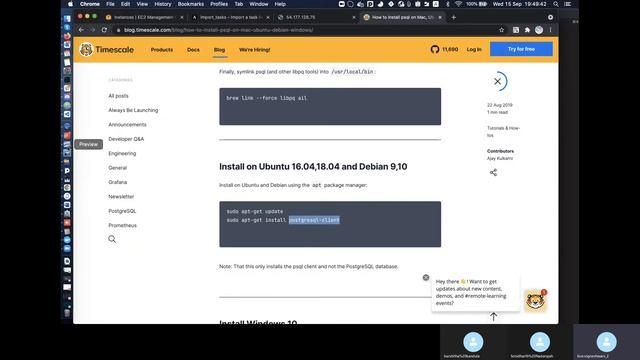The height and width of the screenshot is (360, 640).
Task: Open the Profiles menu
Action: (x=219, y=4)
